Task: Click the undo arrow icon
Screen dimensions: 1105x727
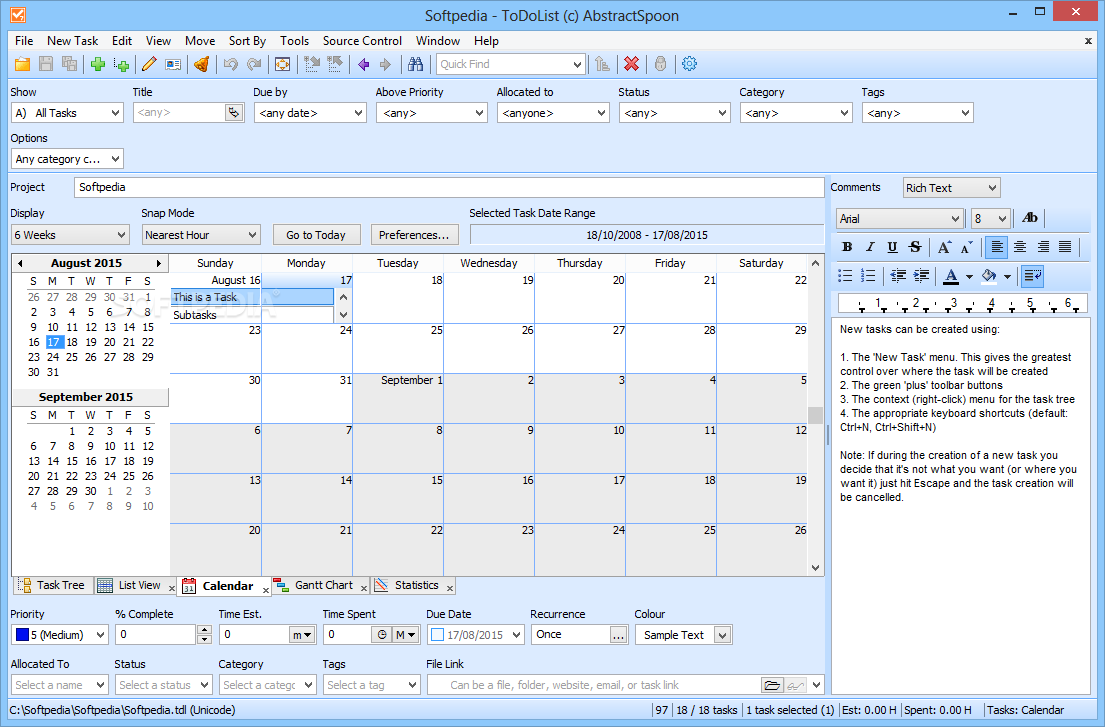Action: (x=230, y=64)
